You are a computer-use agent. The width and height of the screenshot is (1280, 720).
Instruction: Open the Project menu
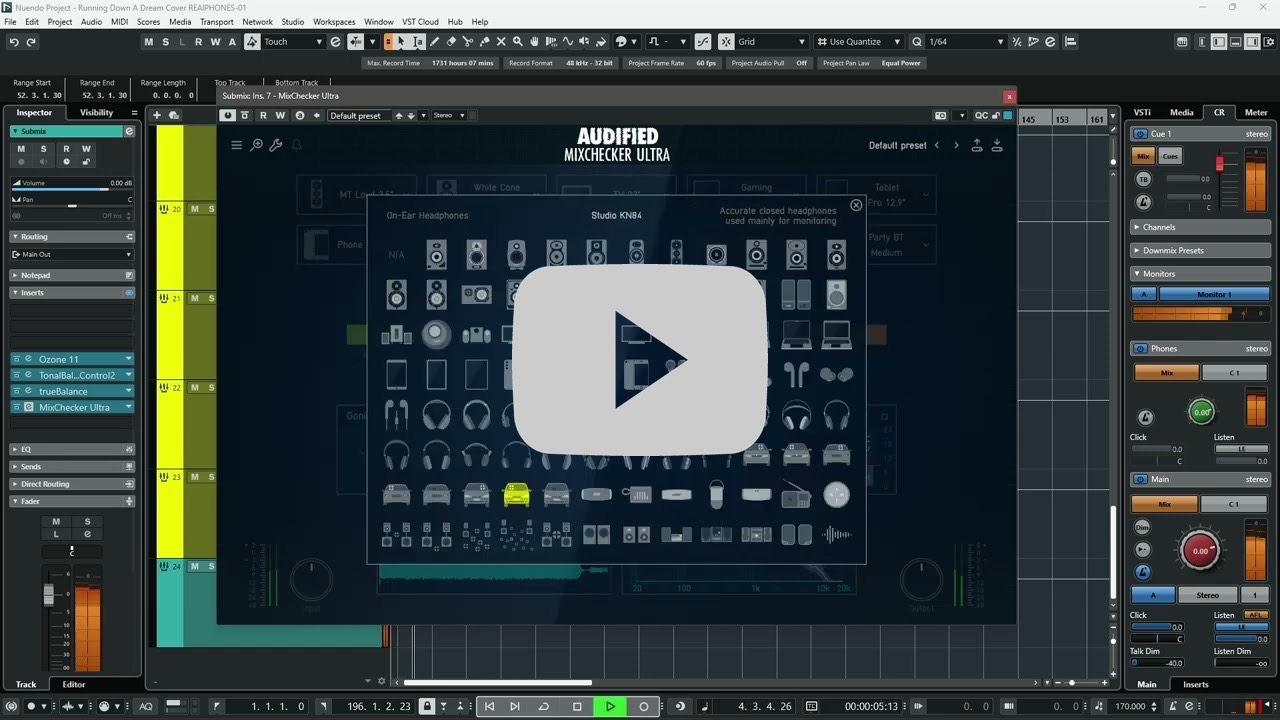[60, 22]
